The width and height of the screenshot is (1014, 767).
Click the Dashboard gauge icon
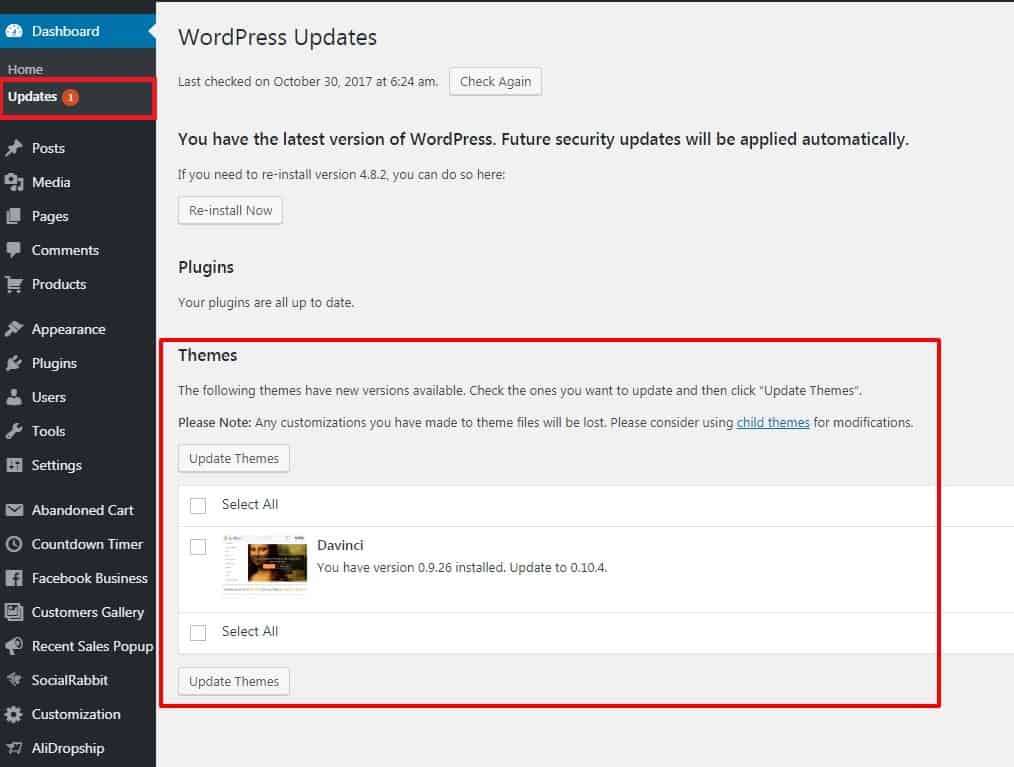coord(14,31)
